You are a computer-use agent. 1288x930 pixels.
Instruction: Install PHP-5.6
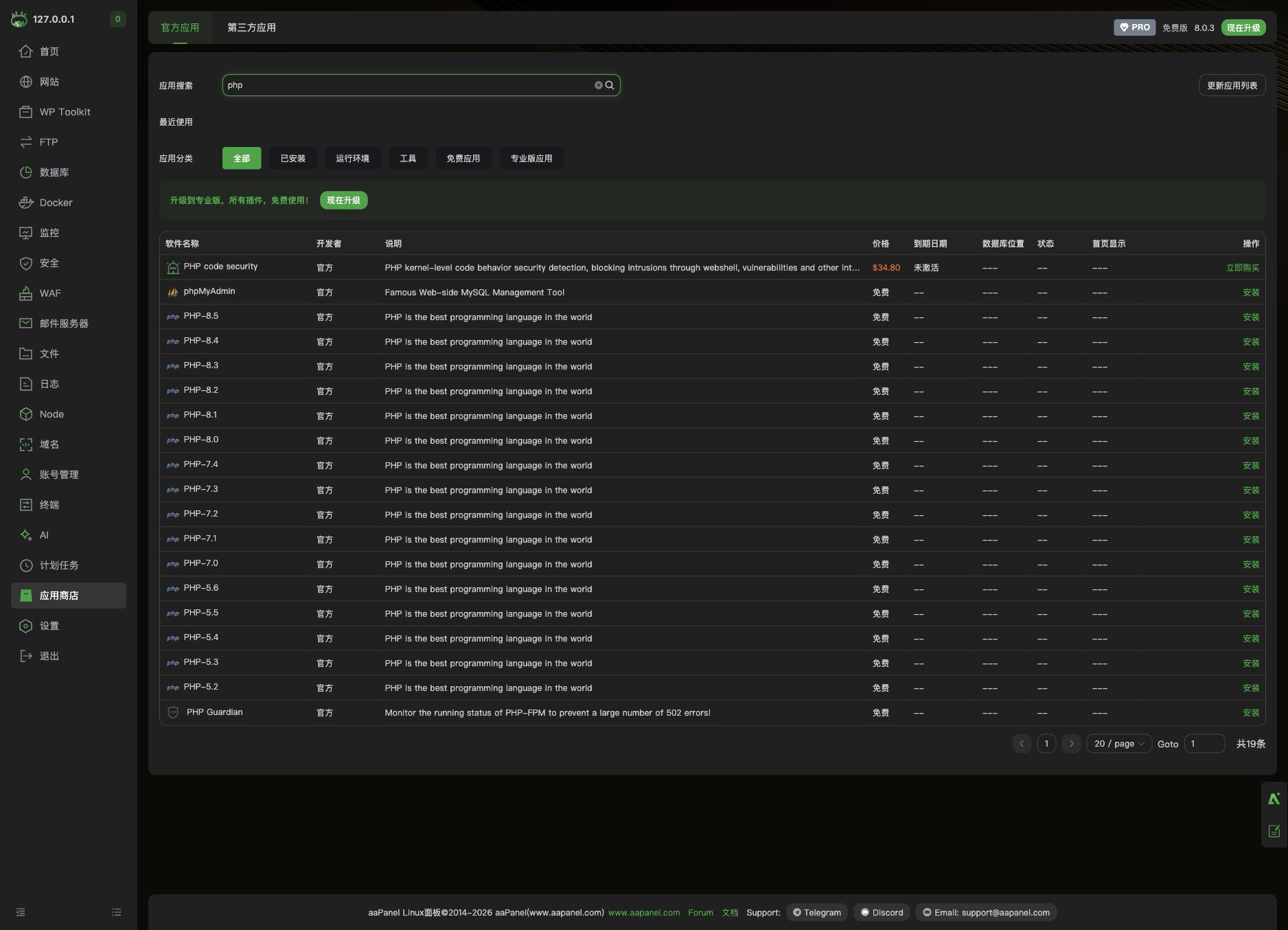[x=1251, y=589]
